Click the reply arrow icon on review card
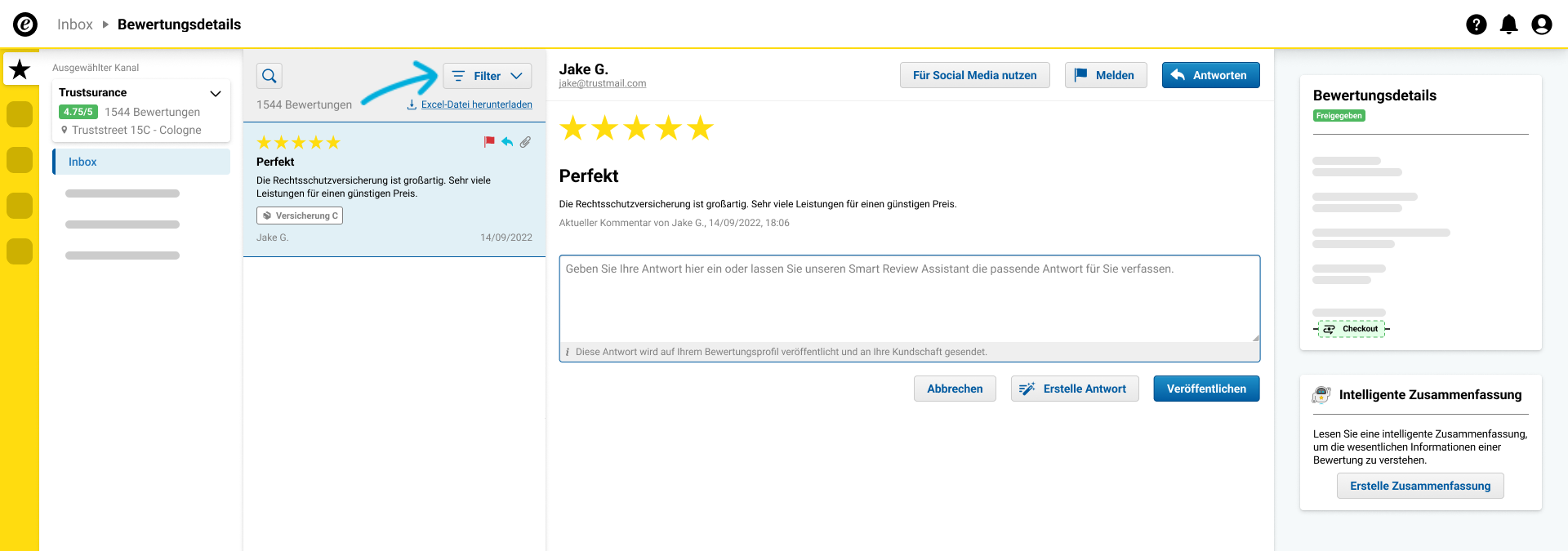The height and width of the screenshot is (551, 1568). (x=507, y=142)
